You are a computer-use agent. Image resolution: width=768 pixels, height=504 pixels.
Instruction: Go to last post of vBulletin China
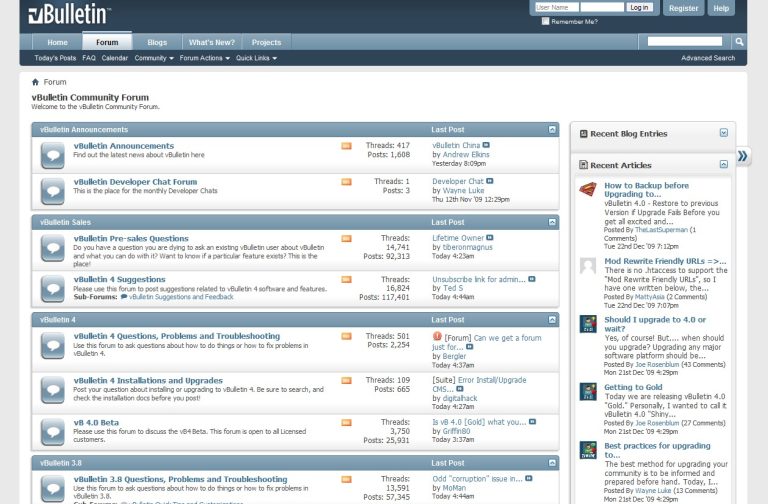tap(487, 145)
